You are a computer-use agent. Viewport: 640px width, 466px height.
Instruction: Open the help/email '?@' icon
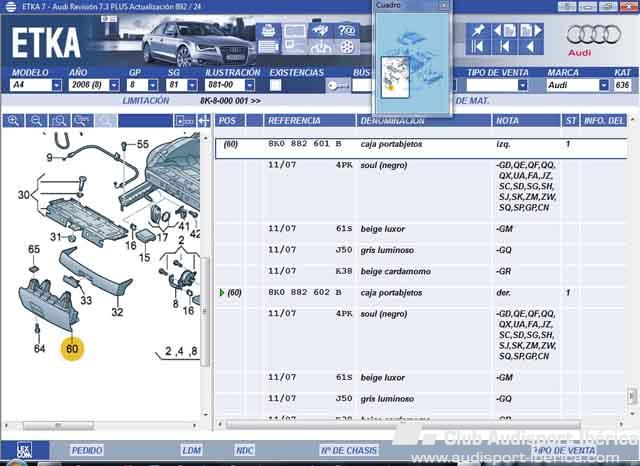[347, 31]
